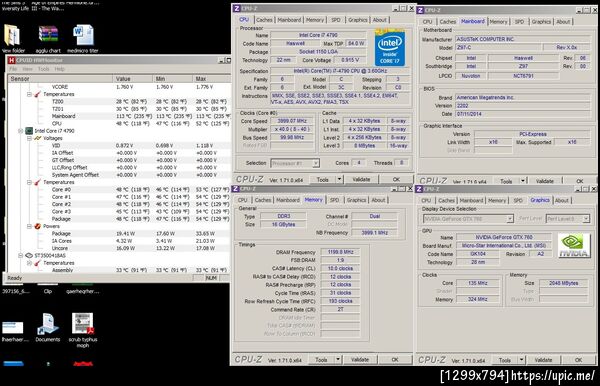Click the HWMonitor red H title bar icon

pos(11,60)
